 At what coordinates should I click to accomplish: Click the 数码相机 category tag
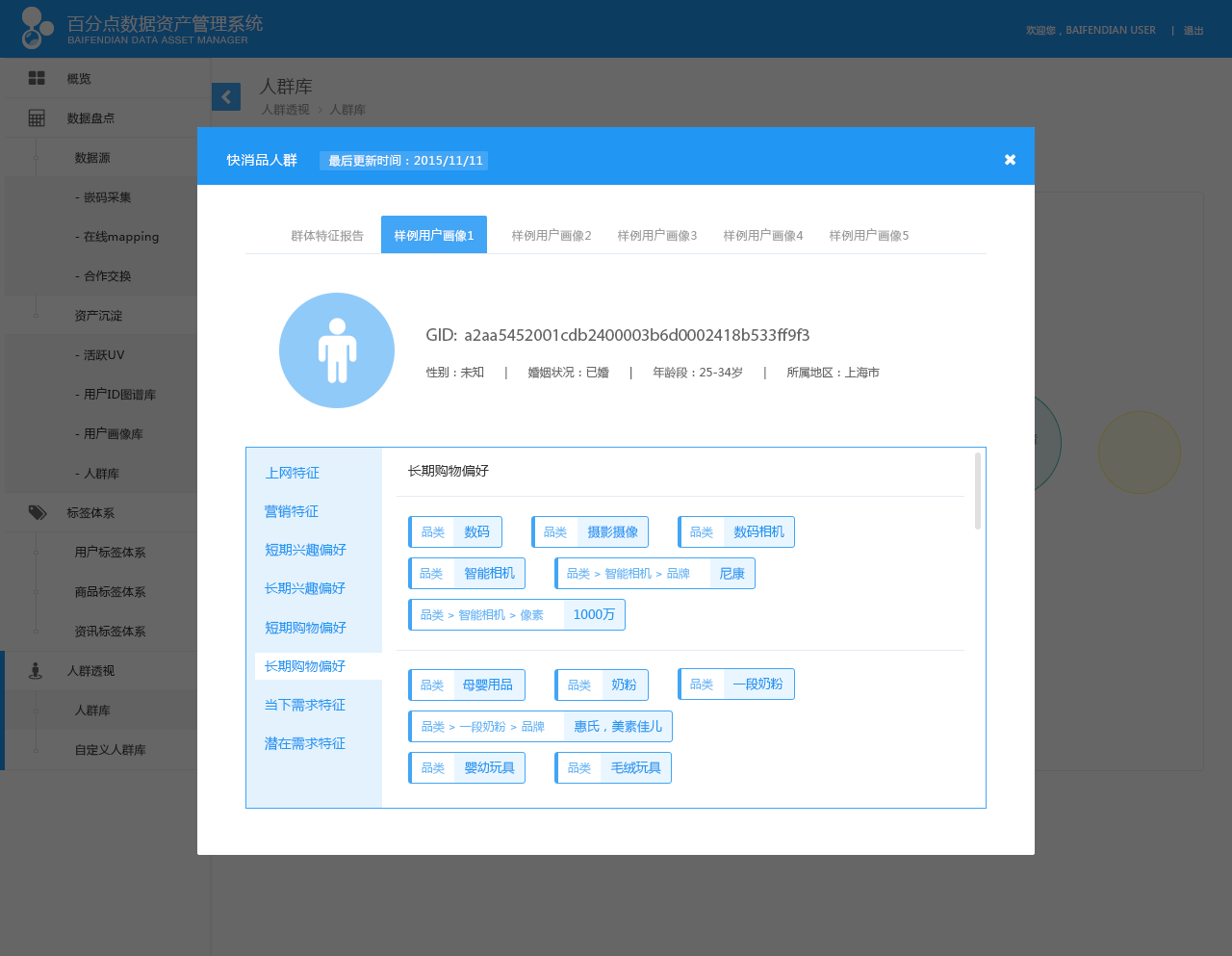[736, 532]
